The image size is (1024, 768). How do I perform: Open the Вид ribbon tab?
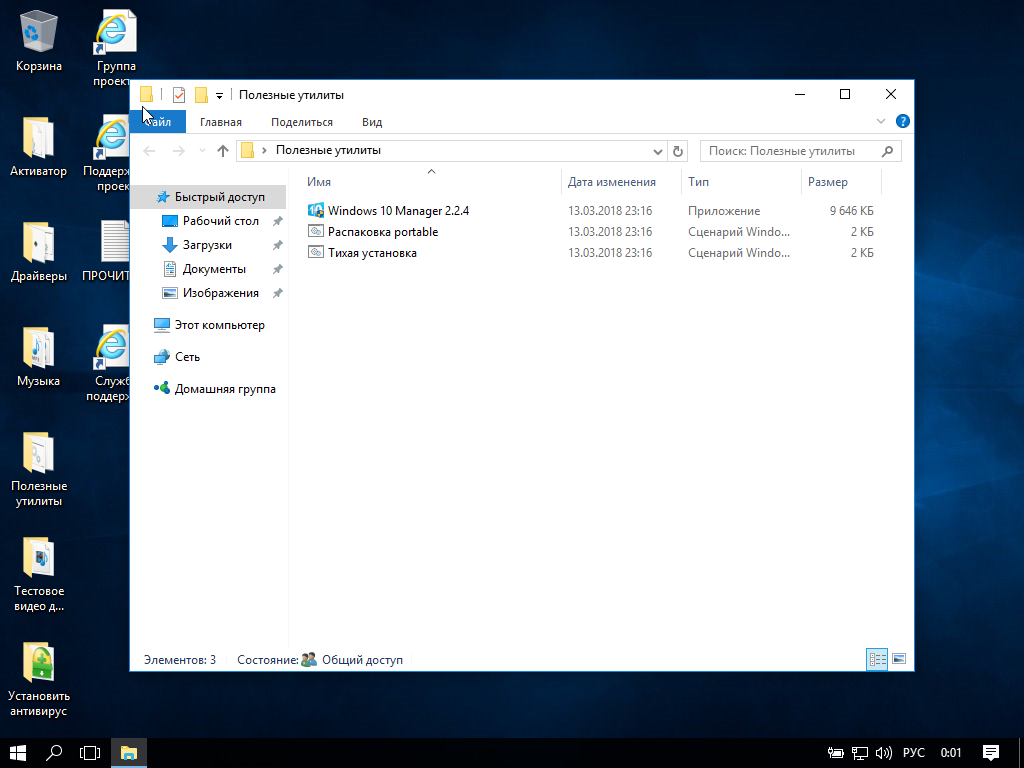coord(372,122)
